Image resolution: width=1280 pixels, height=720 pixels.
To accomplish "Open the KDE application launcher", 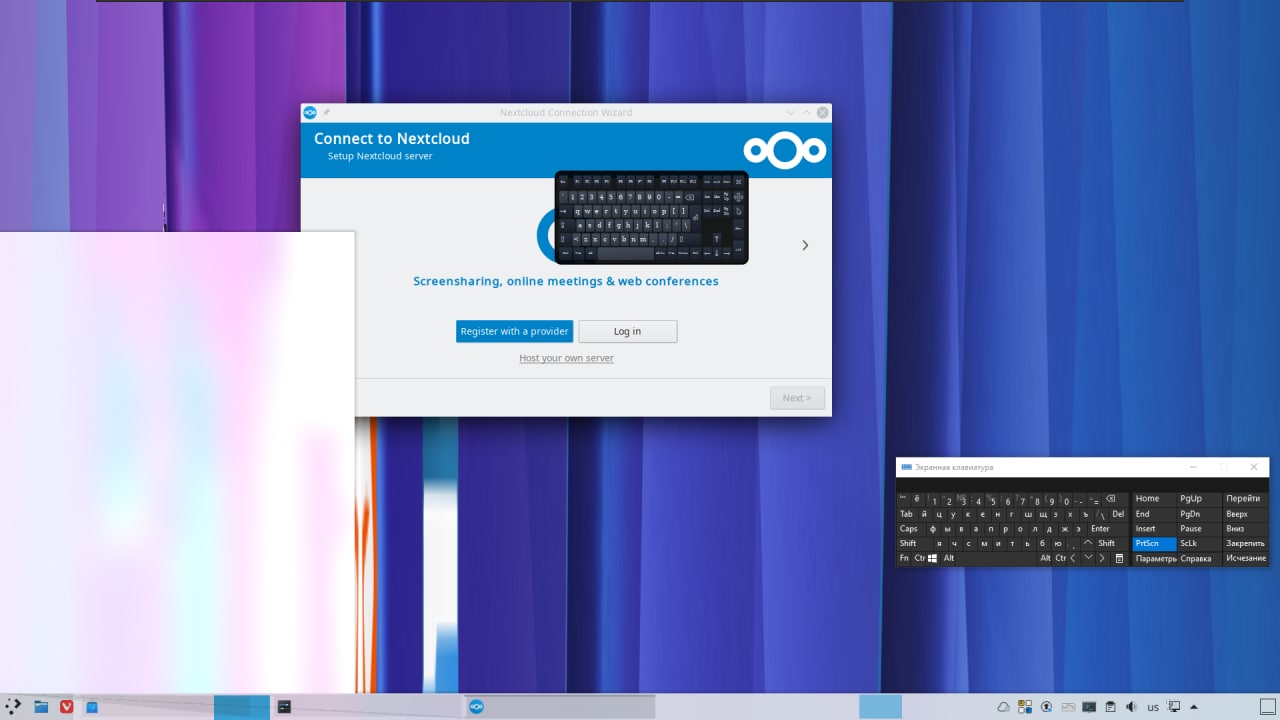I will 14,706.
